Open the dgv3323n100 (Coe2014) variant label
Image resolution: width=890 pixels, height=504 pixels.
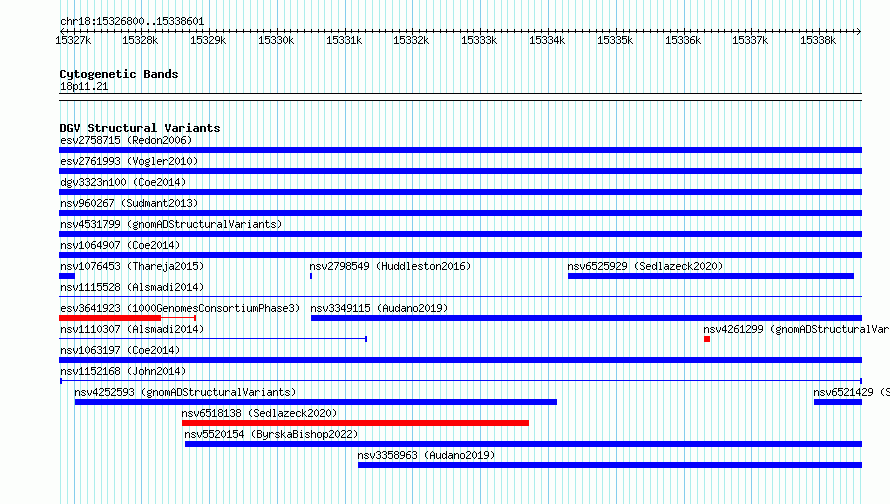[123, 182]
